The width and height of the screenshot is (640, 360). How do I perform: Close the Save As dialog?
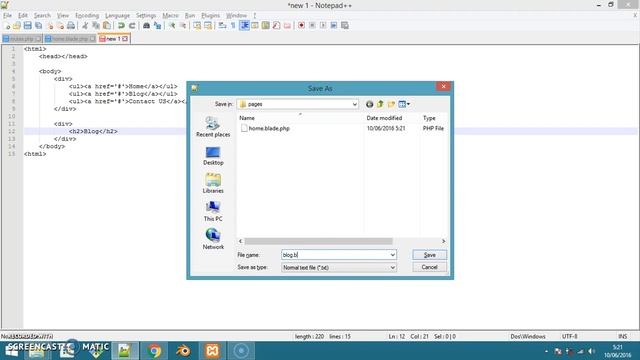click(x=443, y=87)
